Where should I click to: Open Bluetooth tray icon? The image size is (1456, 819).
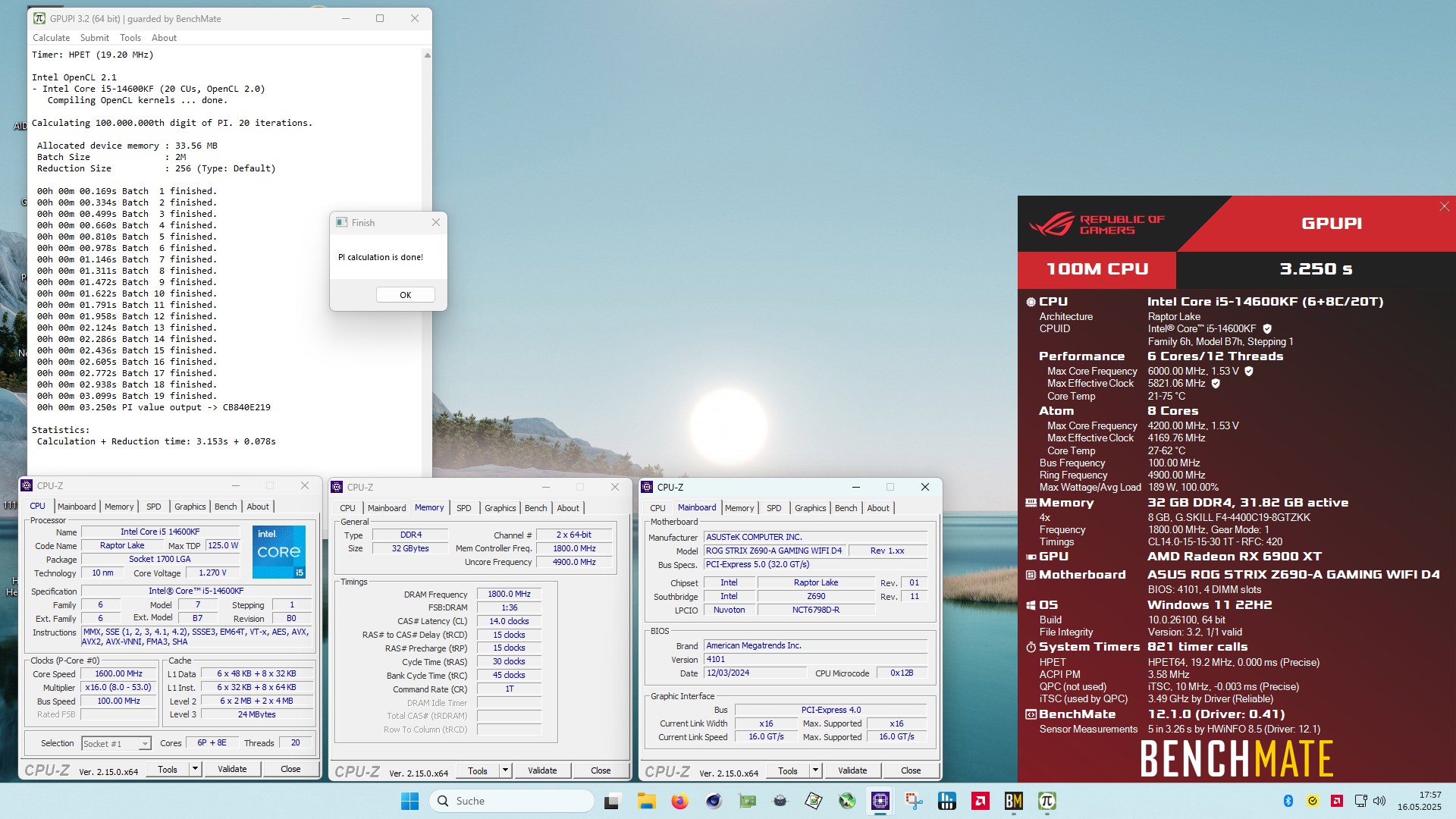pyautogui.click(x=1288, y=801)
